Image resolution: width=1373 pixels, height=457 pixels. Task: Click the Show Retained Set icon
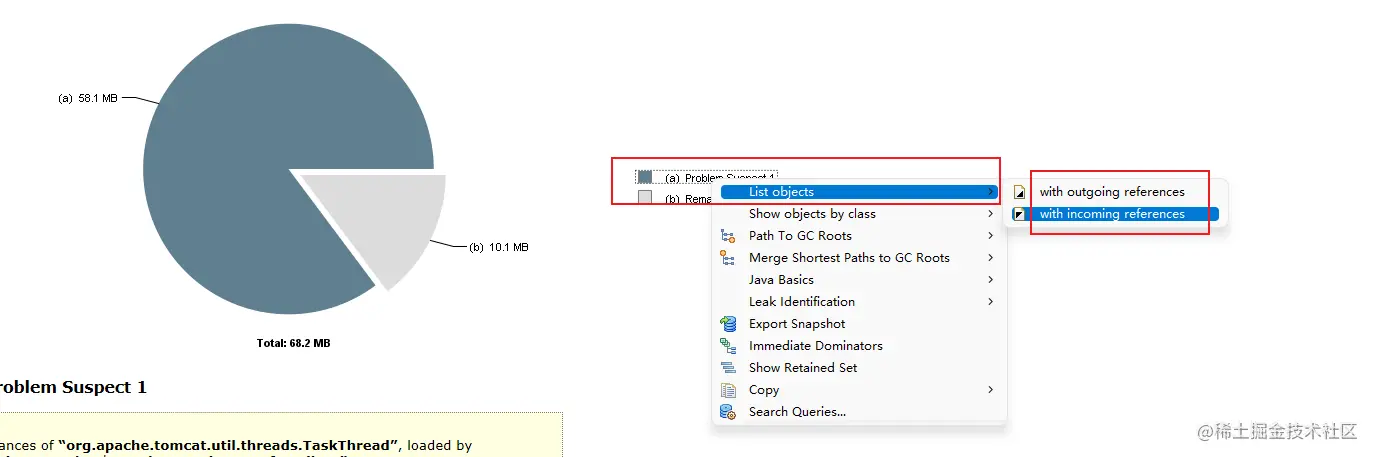pyautogui.click(x=728, y=368)
